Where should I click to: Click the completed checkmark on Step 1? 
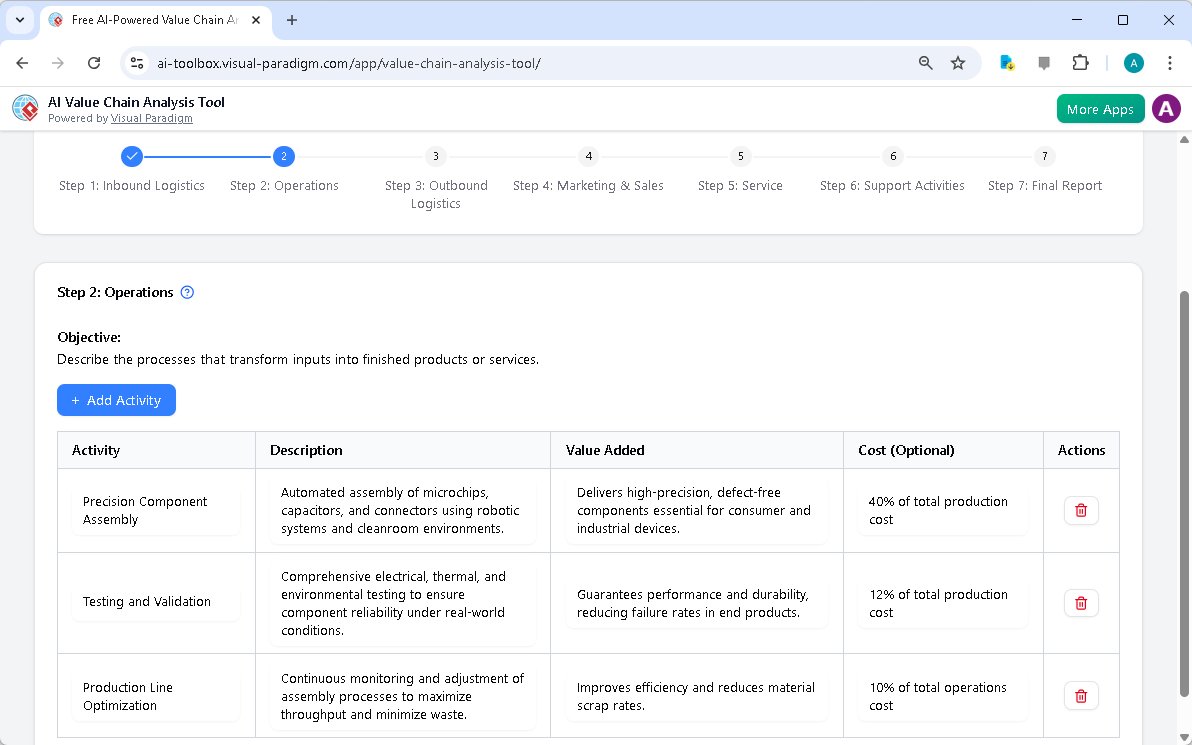click(x=132, y=156)
